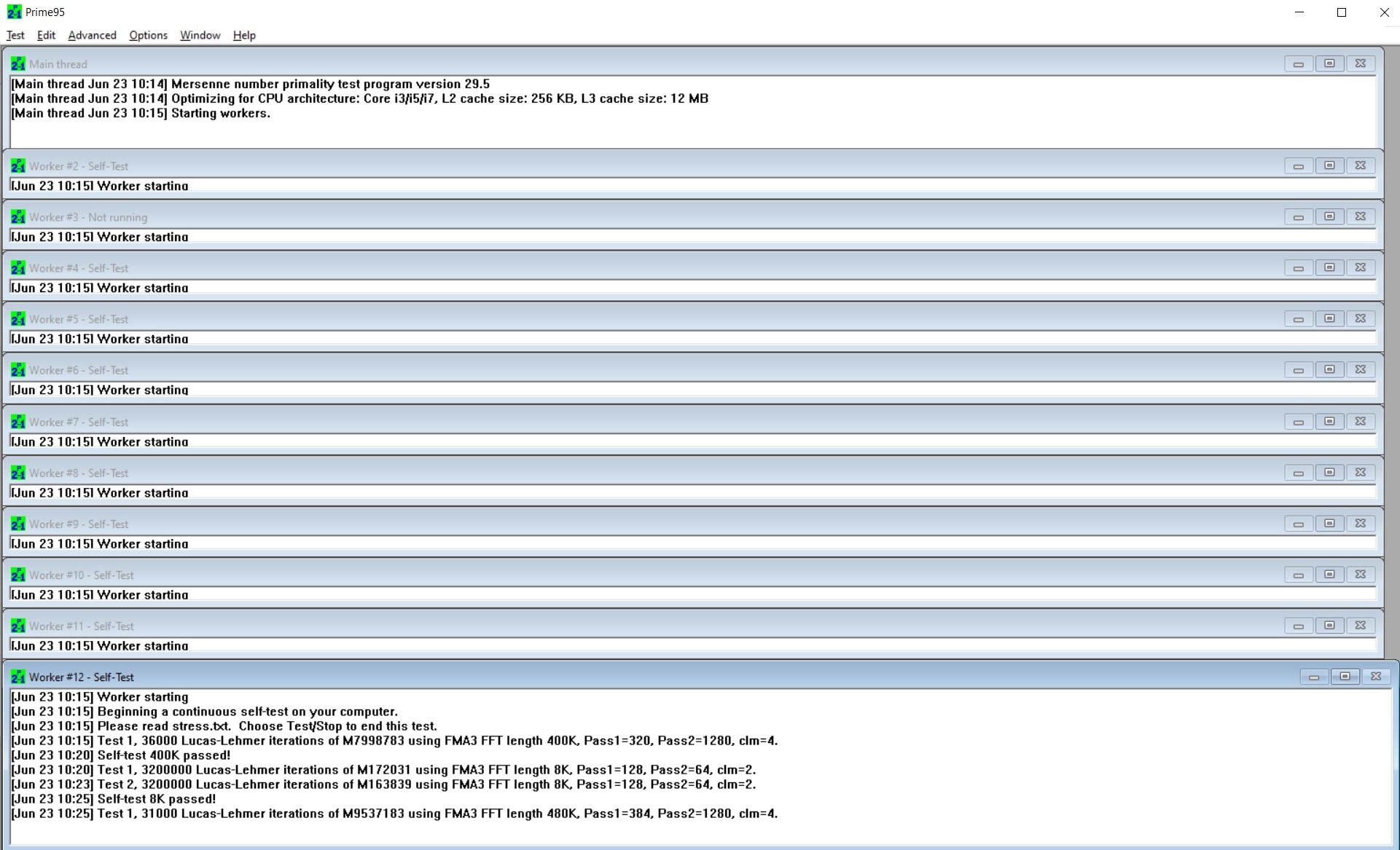Minimize the Worker #12 child window
The height and width of the screenshot is (850, 1400).
pyautogui.click(x=1313, y=677)
